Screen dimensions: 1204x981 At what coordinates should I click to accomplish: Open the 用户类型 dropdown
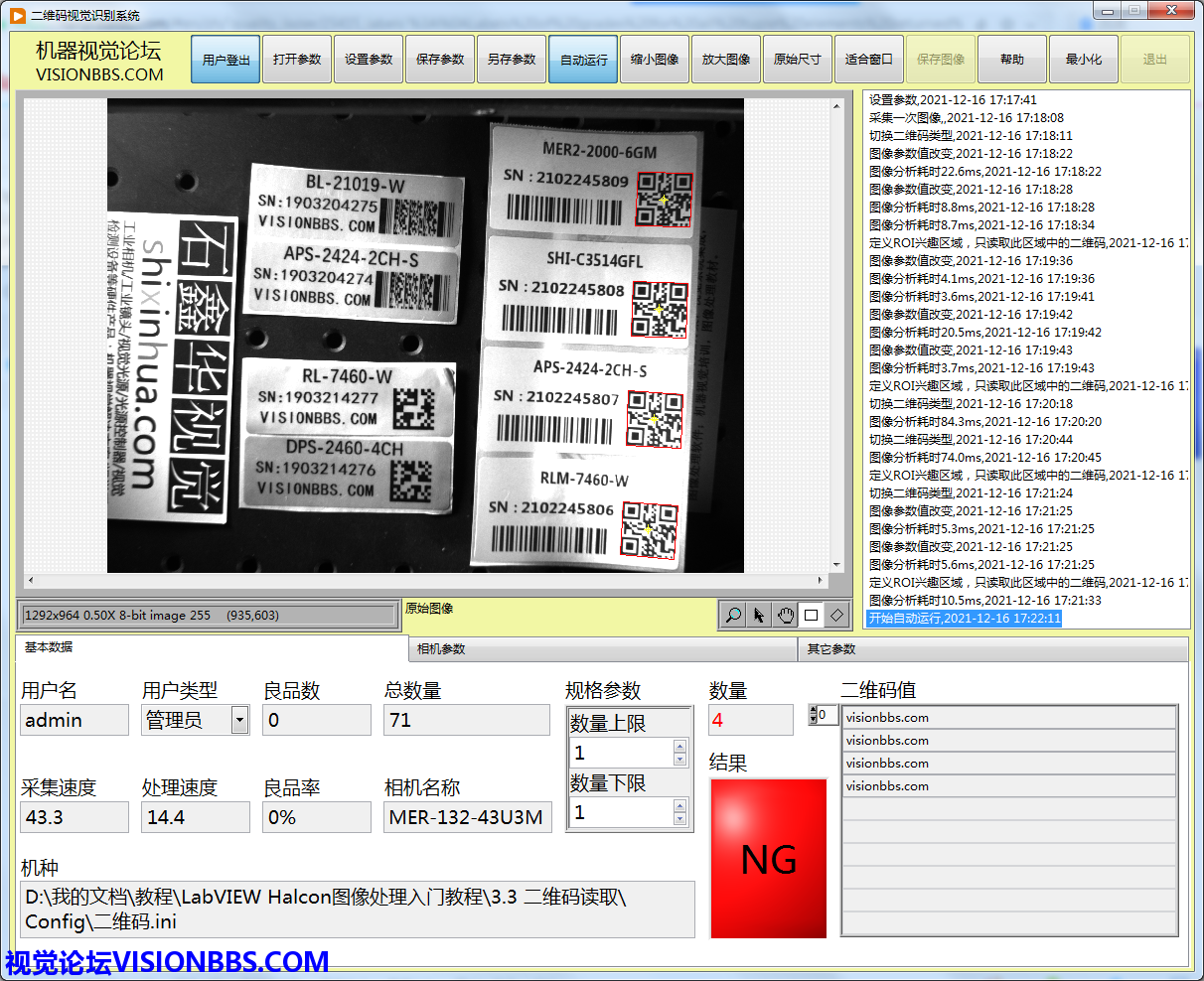[239, 720]
